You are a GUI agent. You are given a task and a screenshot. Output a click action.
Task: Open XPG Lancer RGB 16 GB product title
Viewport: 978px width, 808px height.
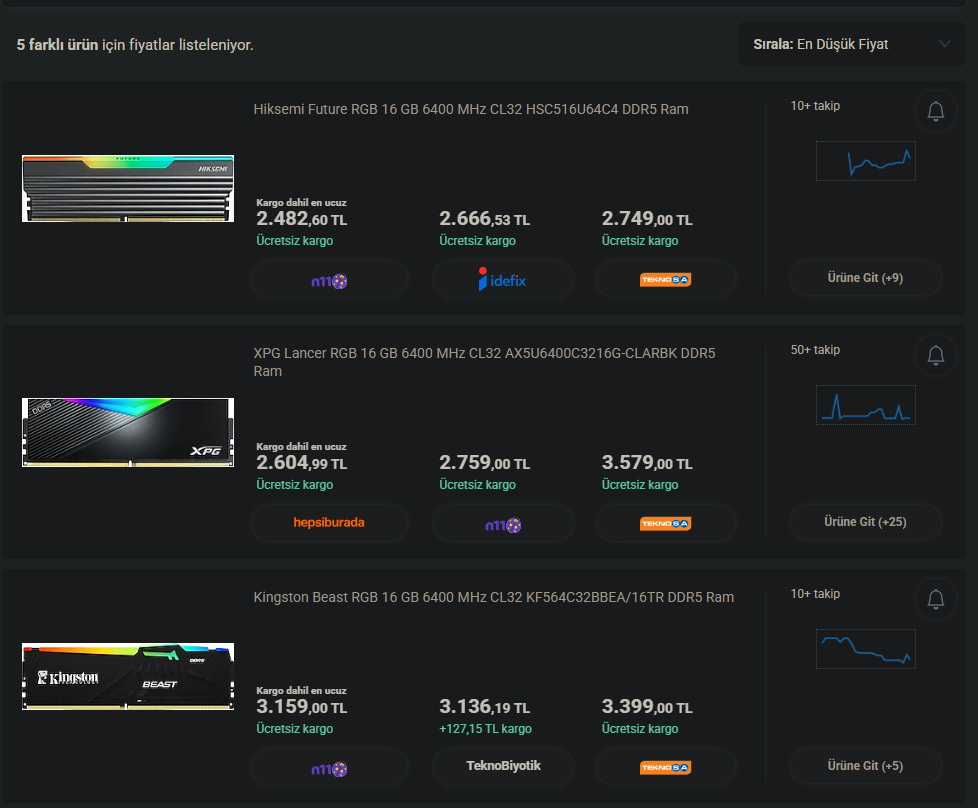tap(484, 362)
